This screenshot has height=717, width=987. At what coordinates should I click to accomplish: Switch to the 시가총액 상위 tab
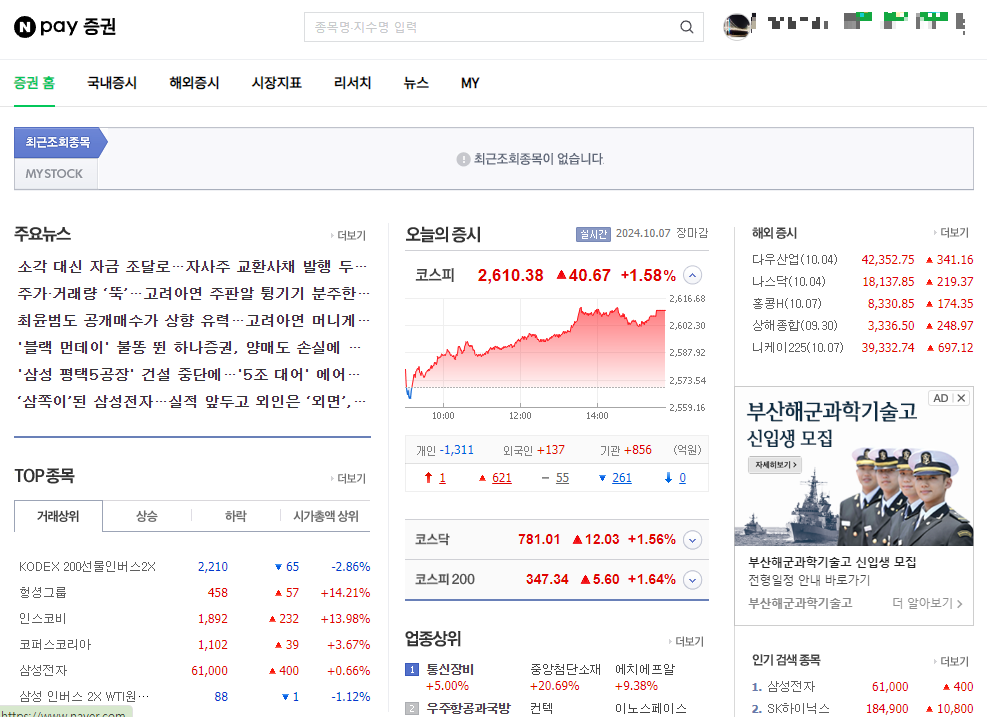pyautogui.click(x=325, y=516)
